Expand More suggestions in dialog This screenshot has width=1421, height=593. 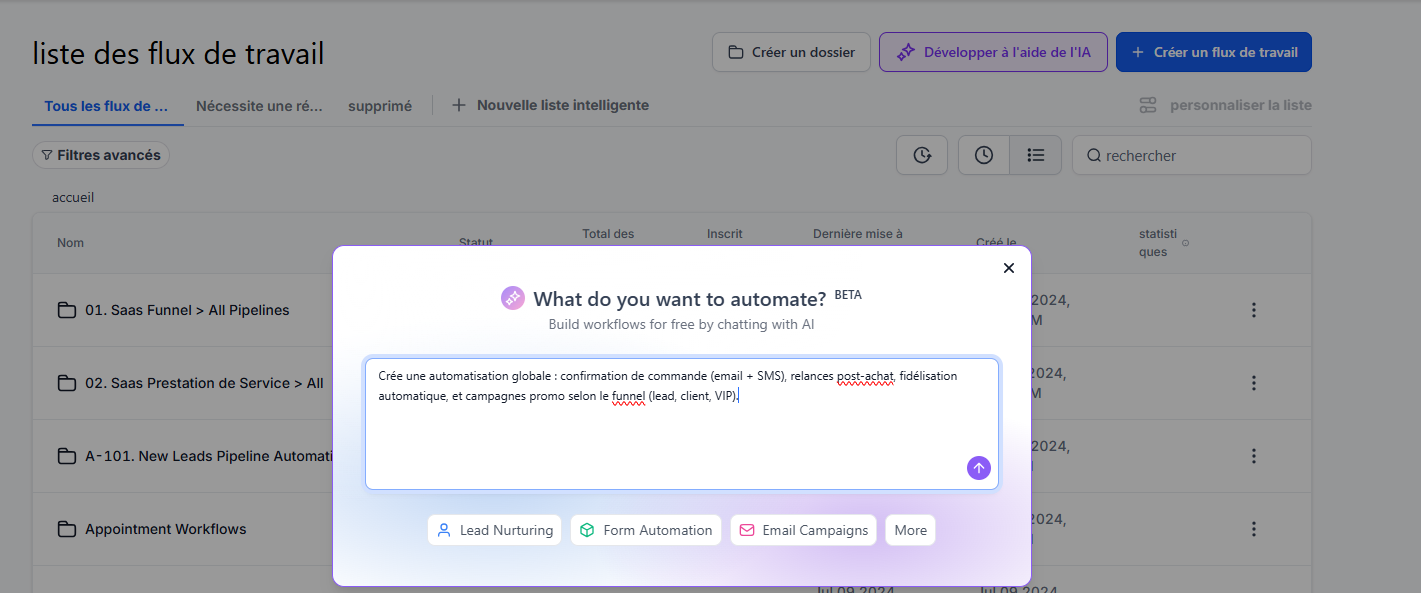pos(910,530)
